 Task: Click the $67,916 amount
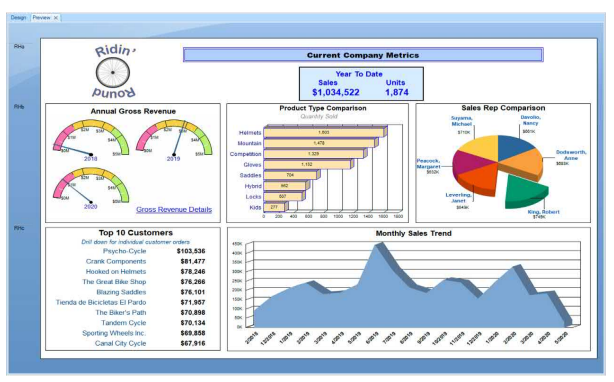tap(193, 343)
